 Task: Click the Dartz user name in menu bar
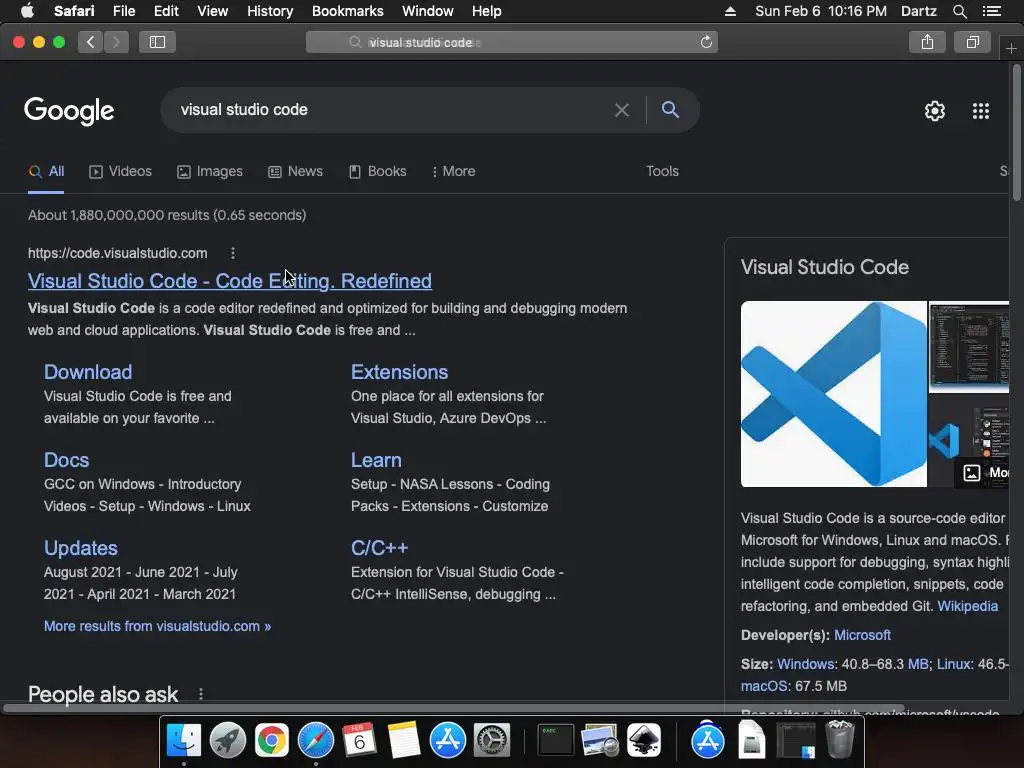pos(918,11)
